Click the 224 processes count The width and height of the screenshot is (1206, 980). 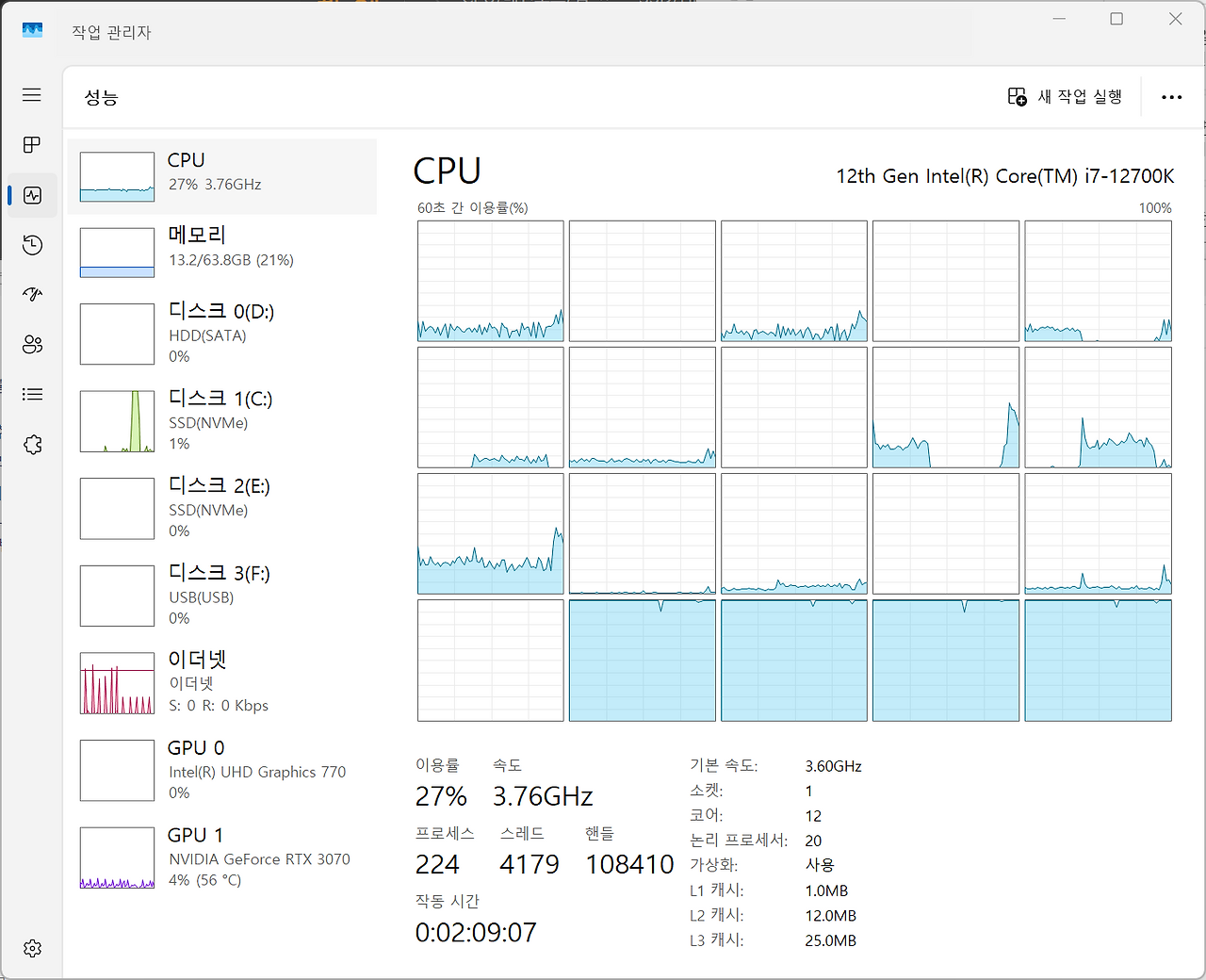pyautogui.click(x=437, y=864)
